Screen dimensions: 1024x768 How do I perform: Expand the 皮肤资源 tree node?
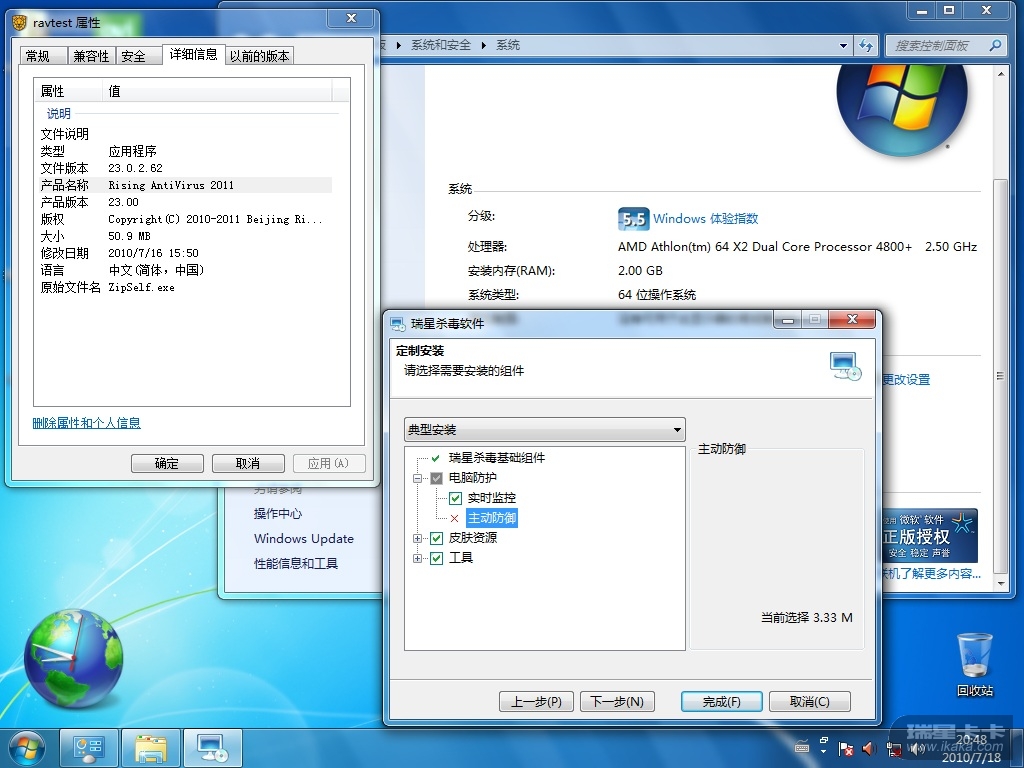[417, 538]
